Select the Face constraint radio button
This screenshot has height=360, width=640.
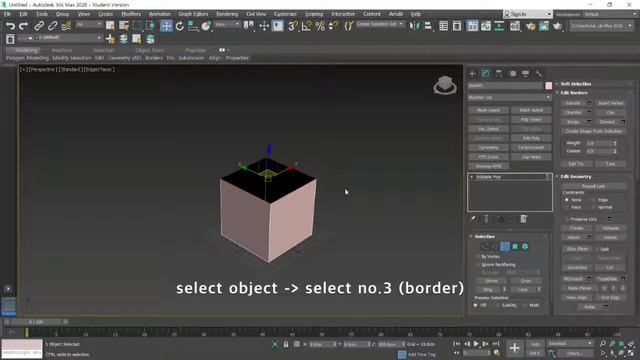tap(567, 207)
